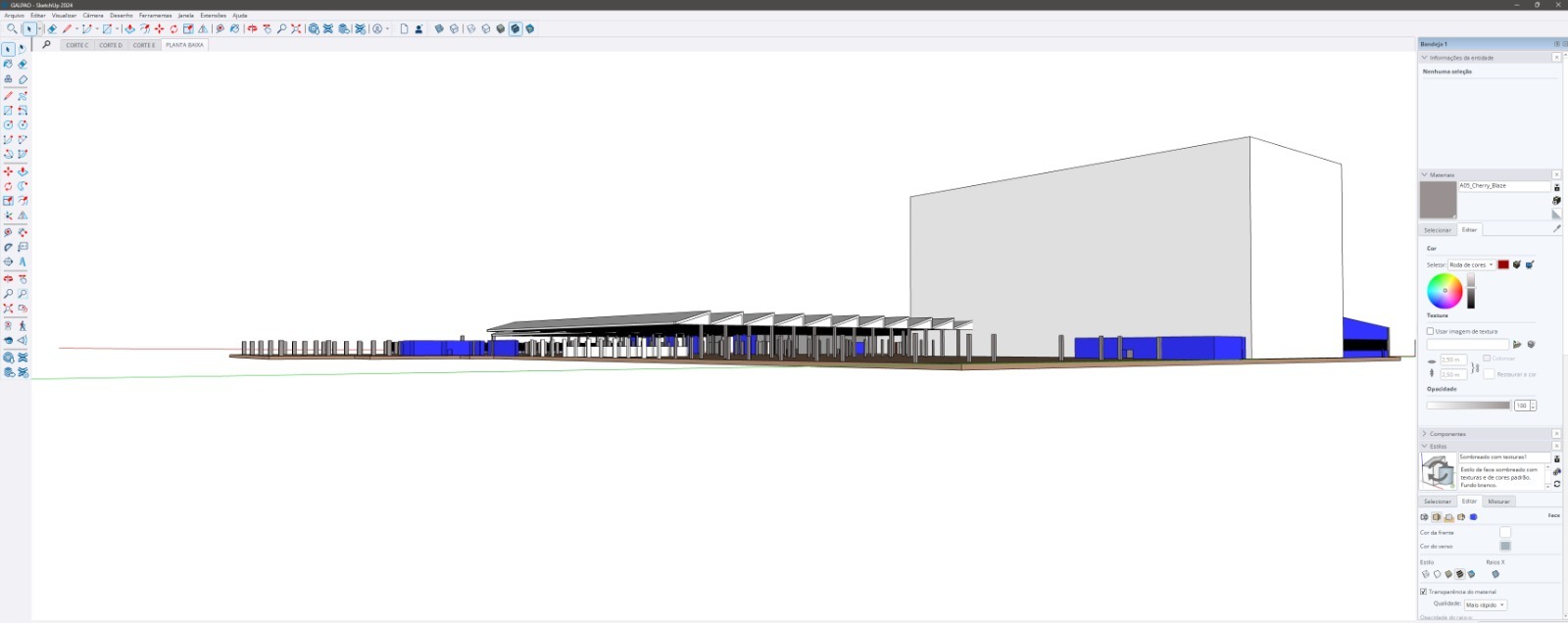Image resolution: width=1568 pixels, height=623 pixels.
Task: Click the search icon beside scene tabs
Action: tap(46, 44)
